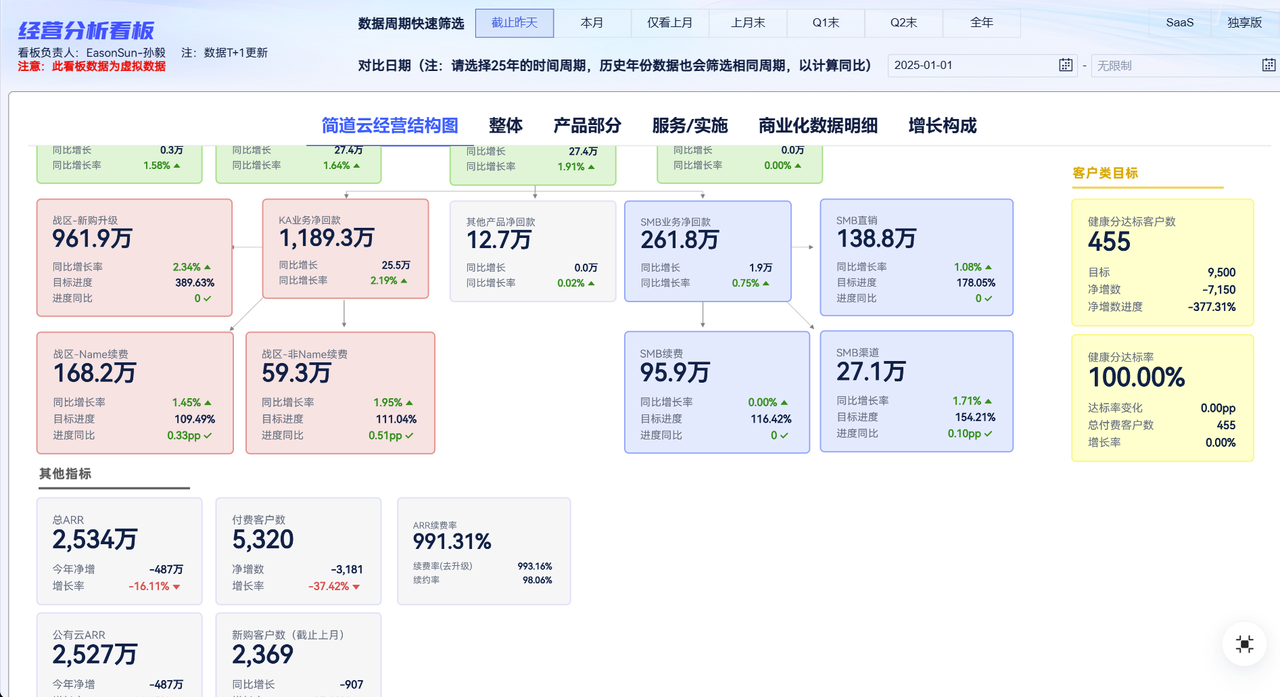
Task: Click the 总ARR growth rate -16.11%
Action: click(149, 587)
